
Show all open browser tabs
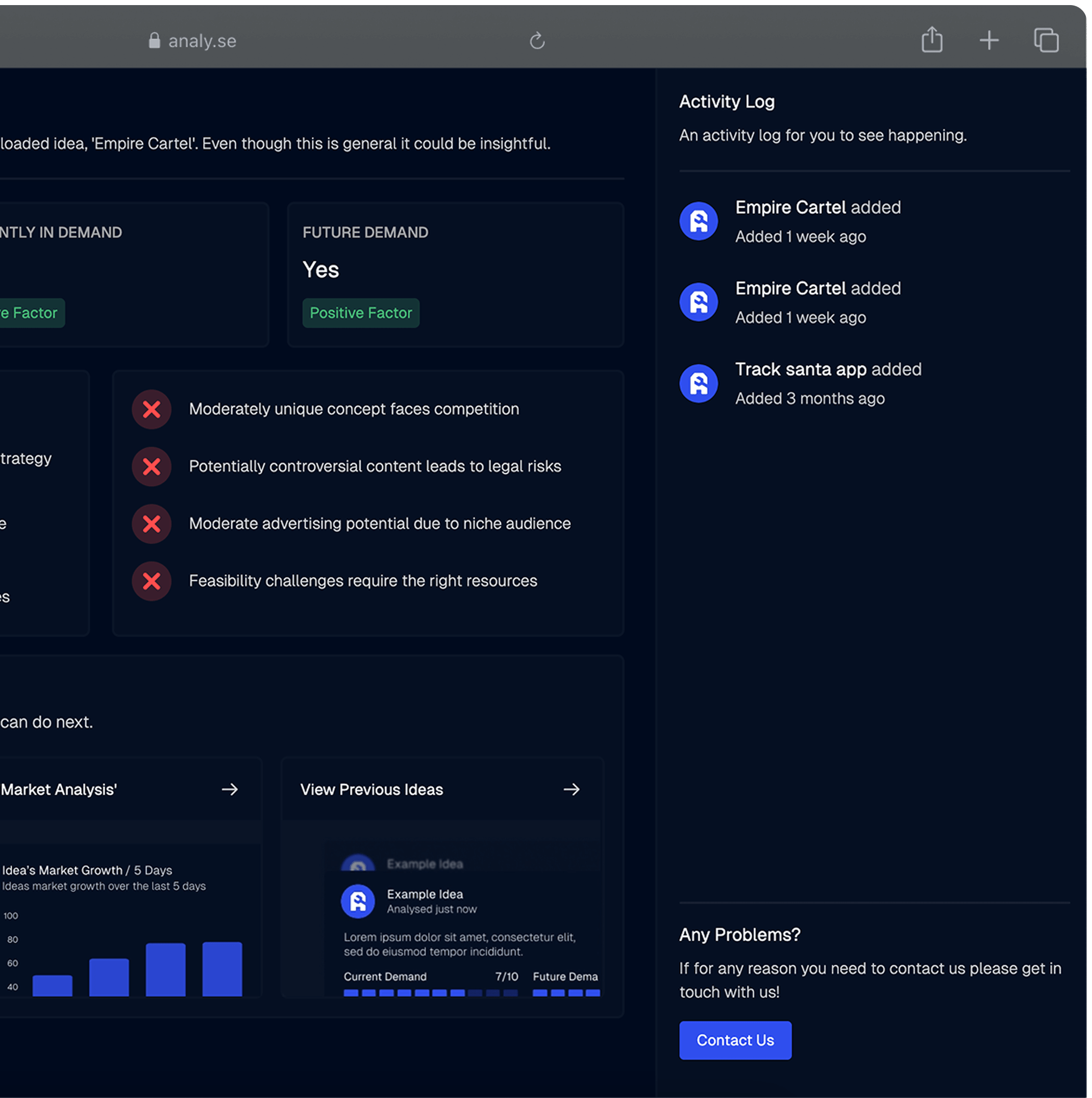(1046, 39)
